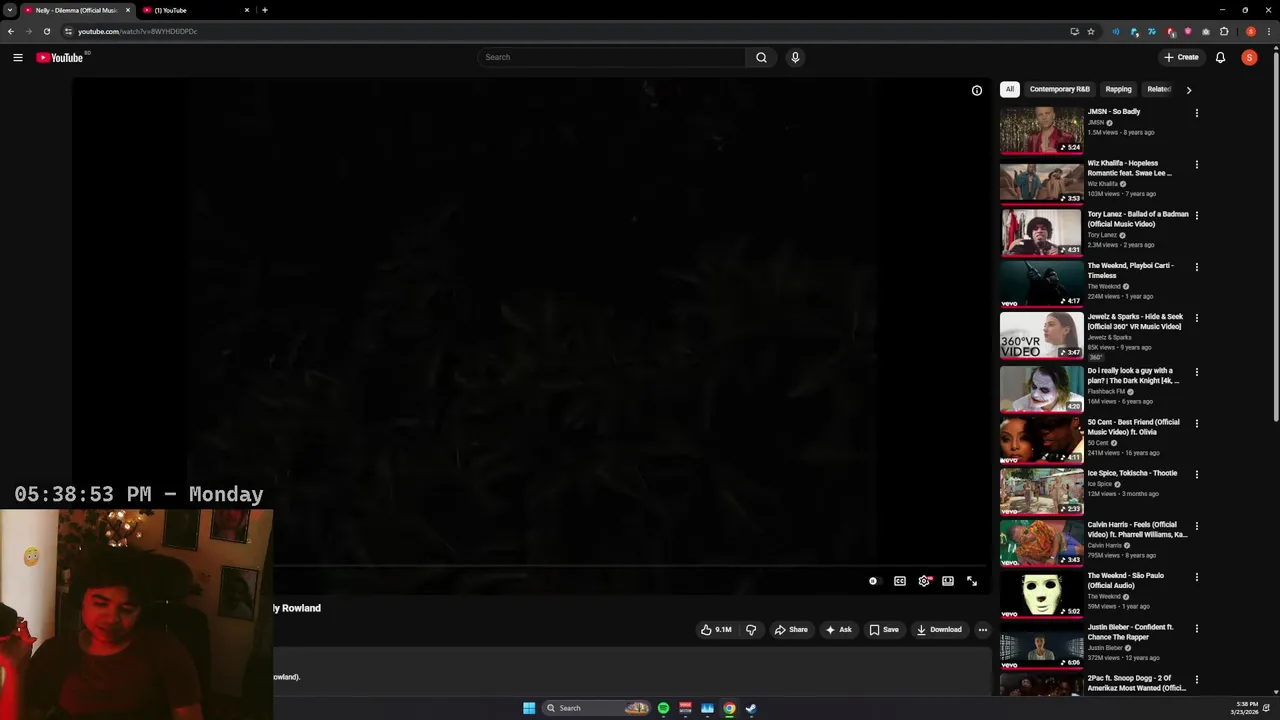
Task: Open options menu for 50 Cent Best Friend
Action: click(1197, 423)
